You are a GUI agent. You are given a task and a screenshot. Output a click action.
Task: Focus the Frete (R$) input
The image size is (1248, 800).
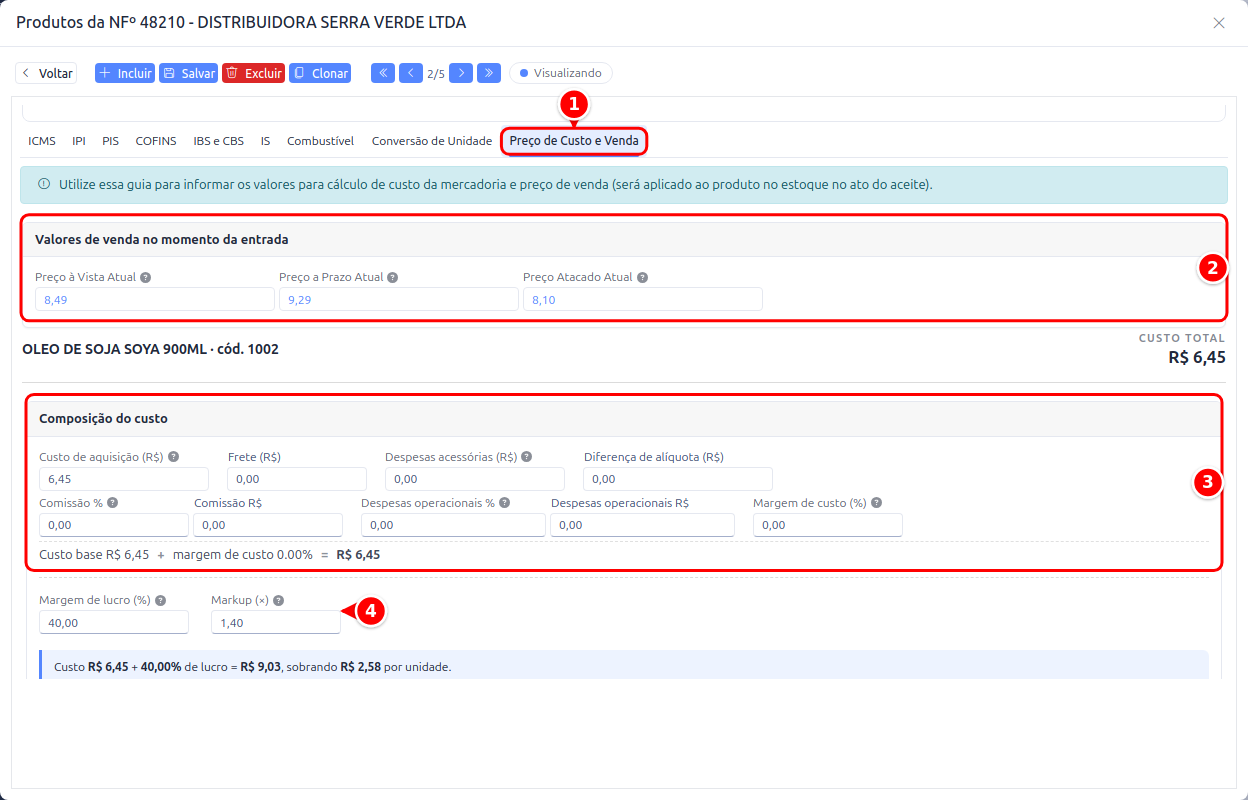click(297, 479)
